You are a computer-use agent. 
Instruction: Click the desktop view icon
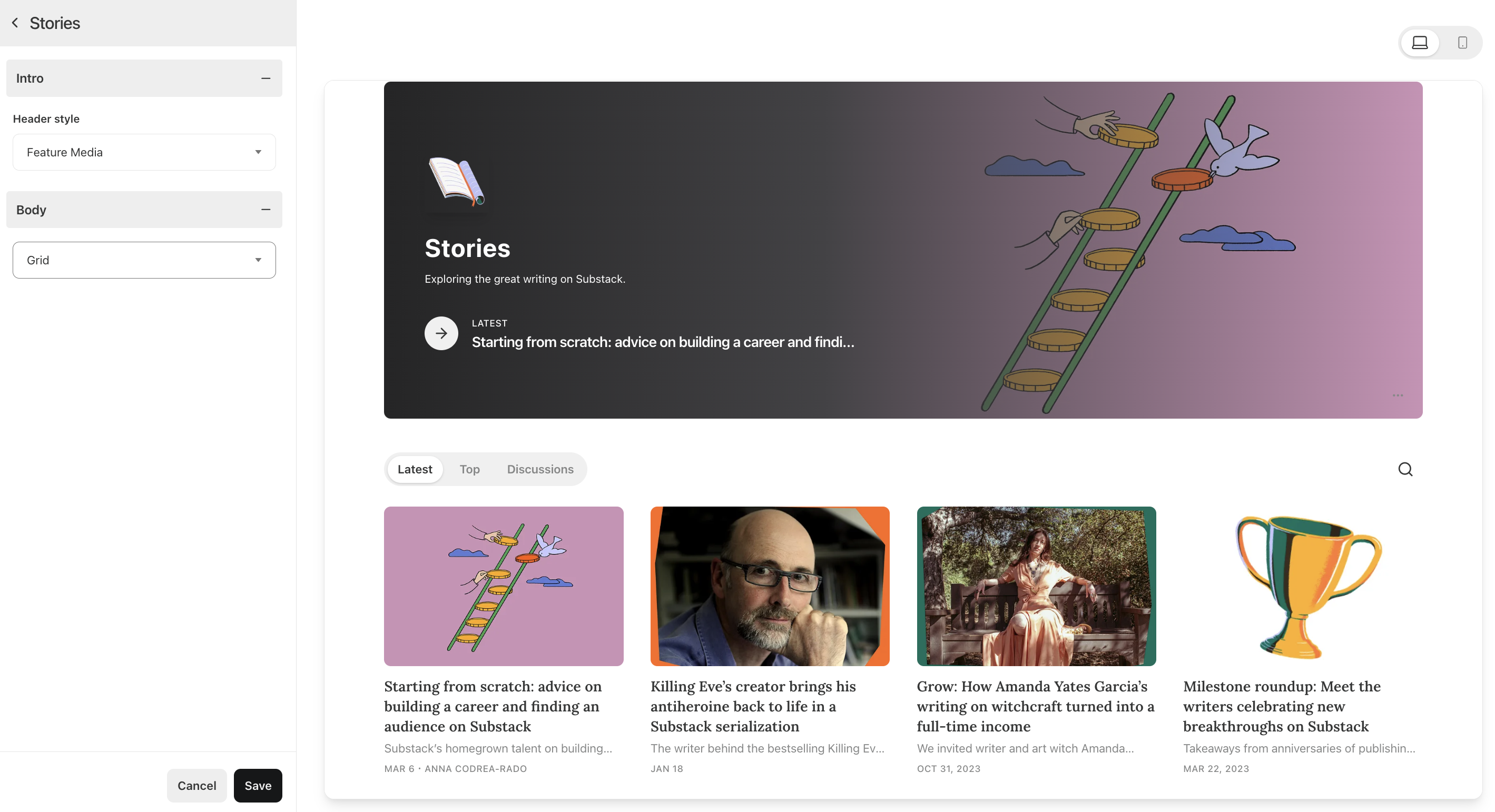click(x=1420, y=42)
